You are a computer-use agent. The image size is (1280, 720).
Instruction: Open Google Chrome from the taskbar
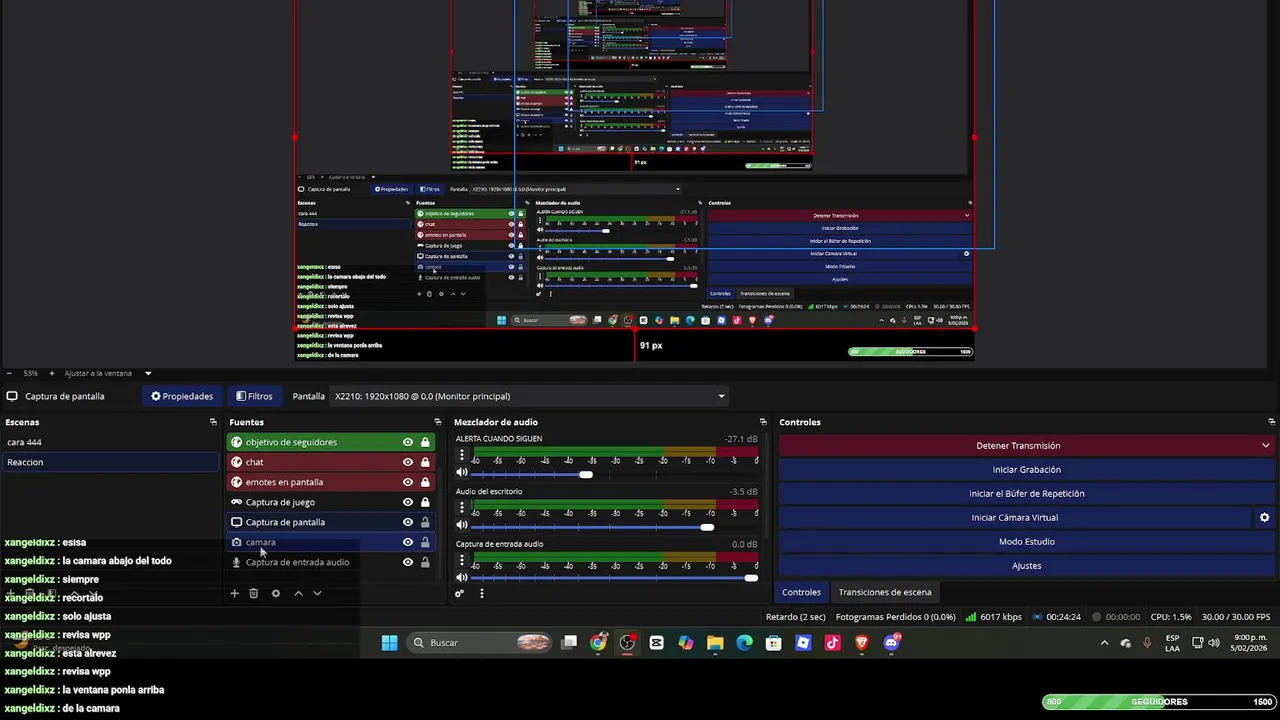[x=598, y=643]
